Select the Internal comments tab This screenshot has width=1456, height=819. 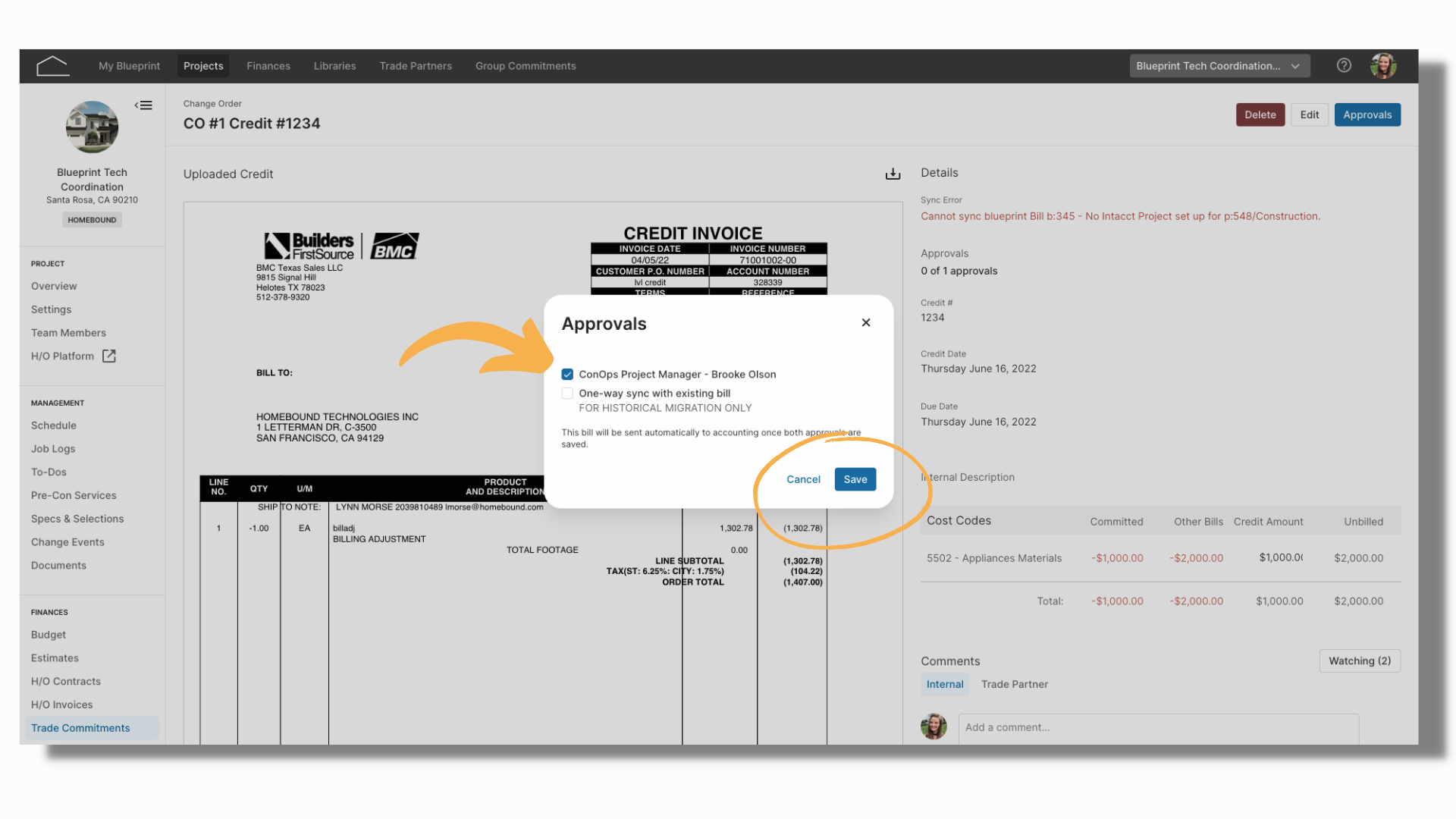click(945, 684)
